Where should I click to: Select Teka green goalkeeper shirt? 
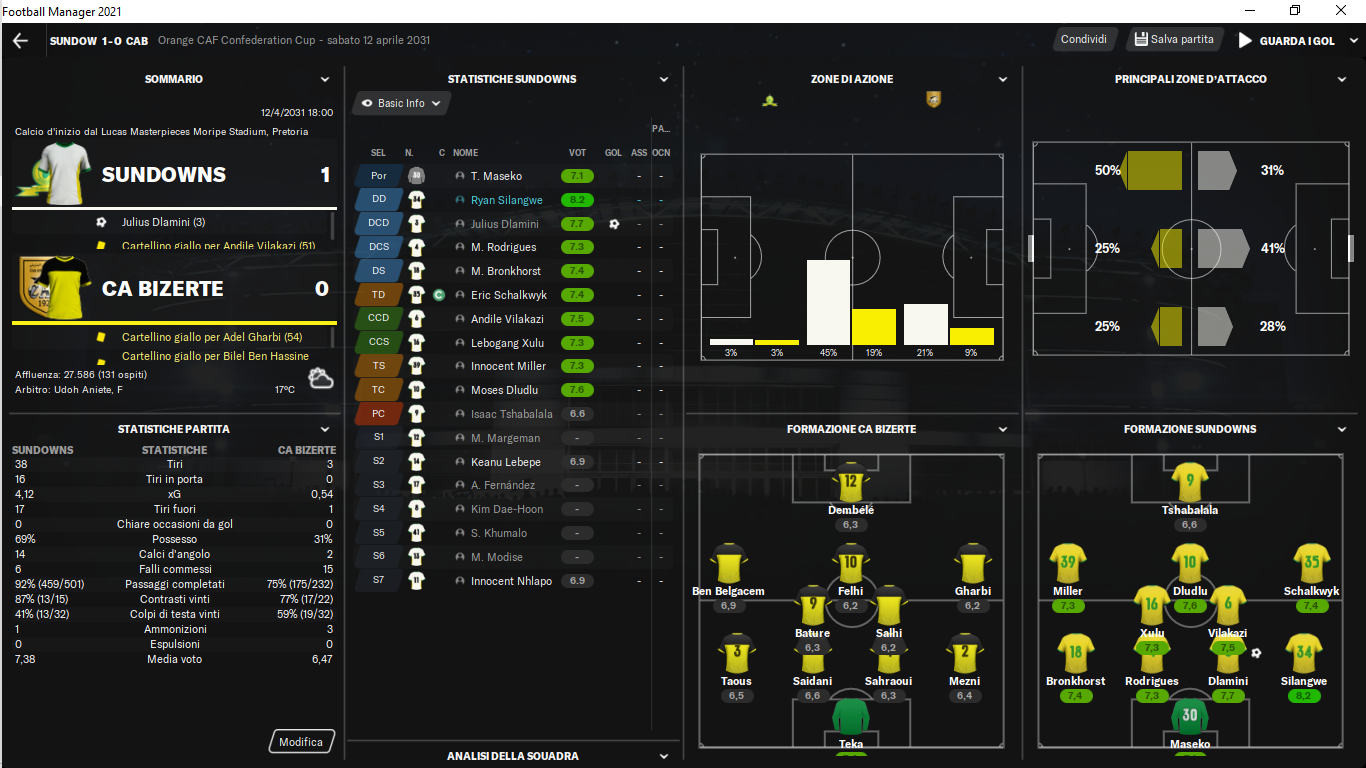[851, 718]
